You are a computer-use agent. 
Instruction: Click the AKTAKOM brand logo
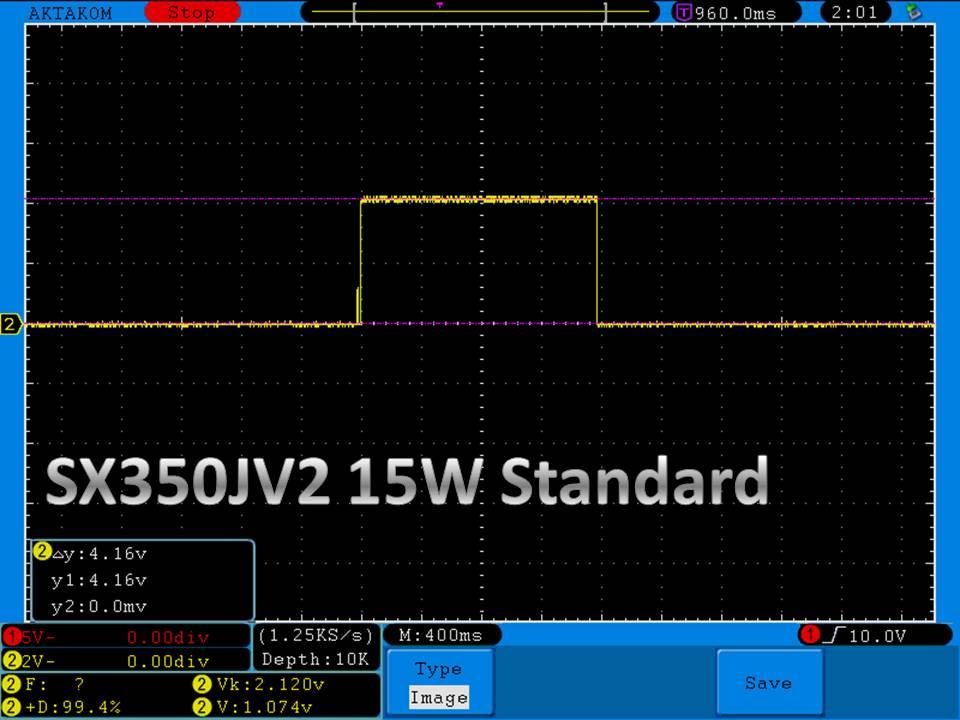coord(71,13)
